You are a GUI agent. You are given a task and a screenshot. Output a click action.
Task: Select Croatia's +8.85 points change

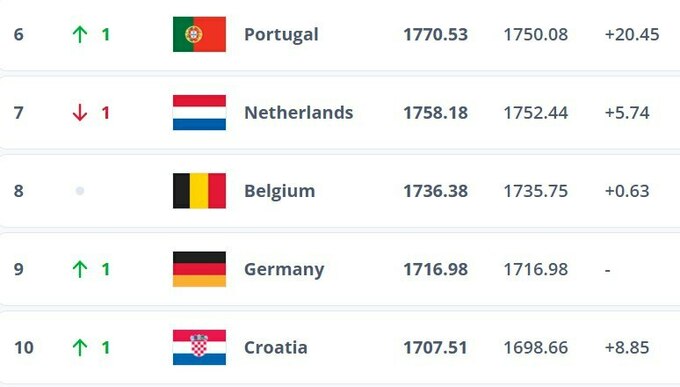click(627, 348)
